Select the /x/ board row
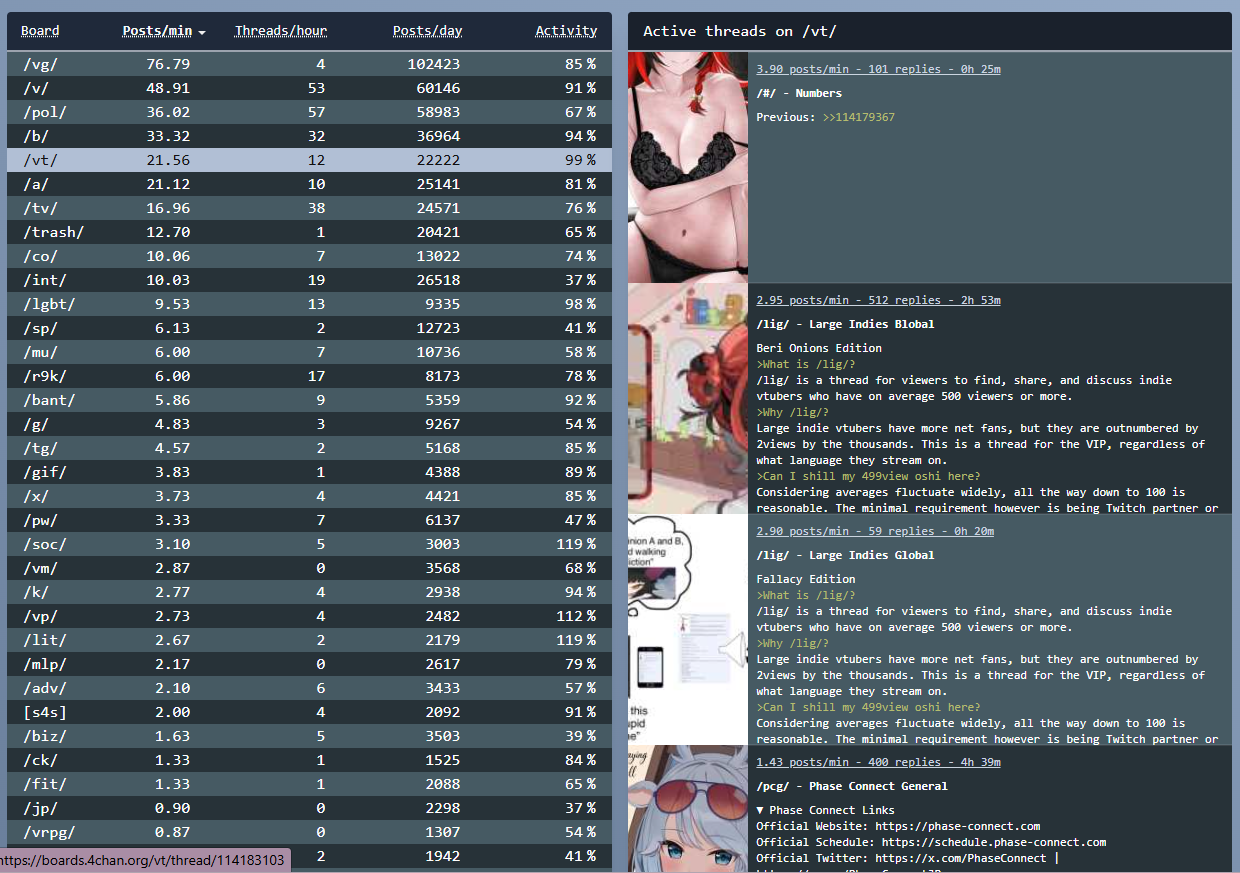Image resolution: width=1240 pixels, height=873 pixels. [309, 496]
